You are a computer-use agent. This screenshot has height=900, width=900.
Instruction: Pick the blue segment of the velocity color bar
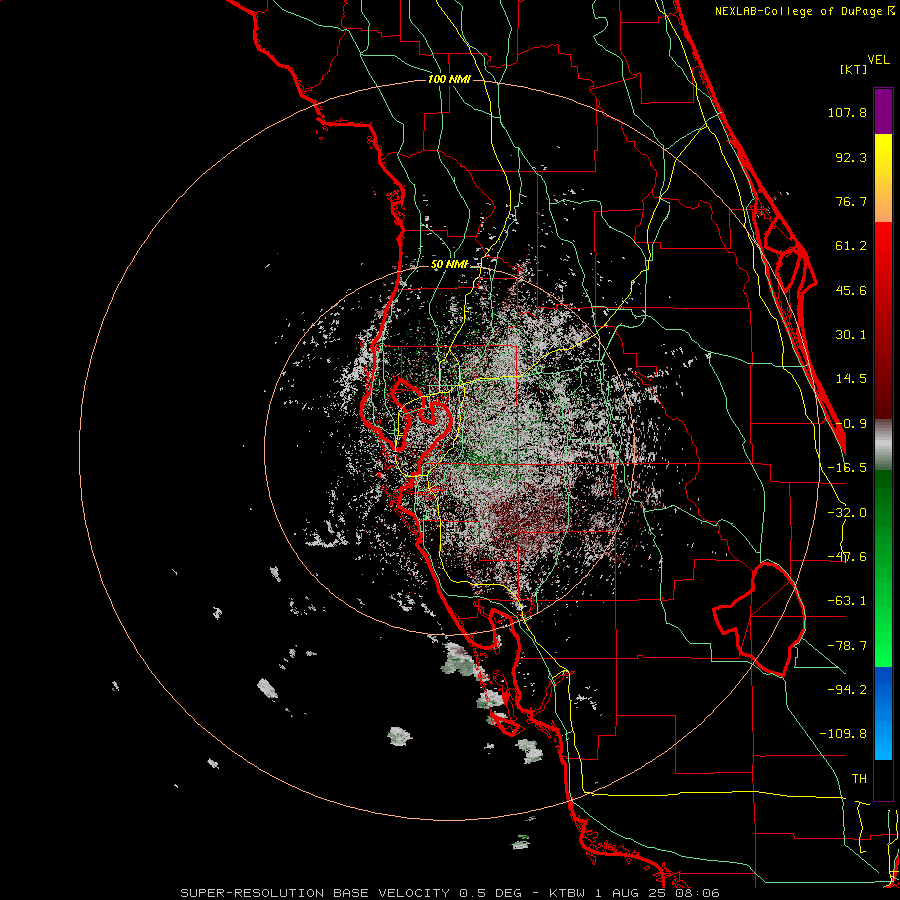[x=883, y=713]
